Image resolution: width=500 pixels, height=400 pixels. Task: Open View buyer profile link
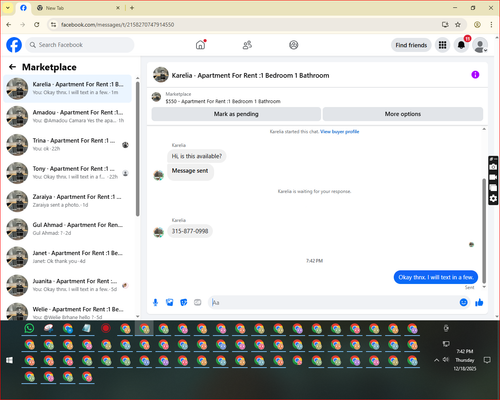tap(339, 132)
